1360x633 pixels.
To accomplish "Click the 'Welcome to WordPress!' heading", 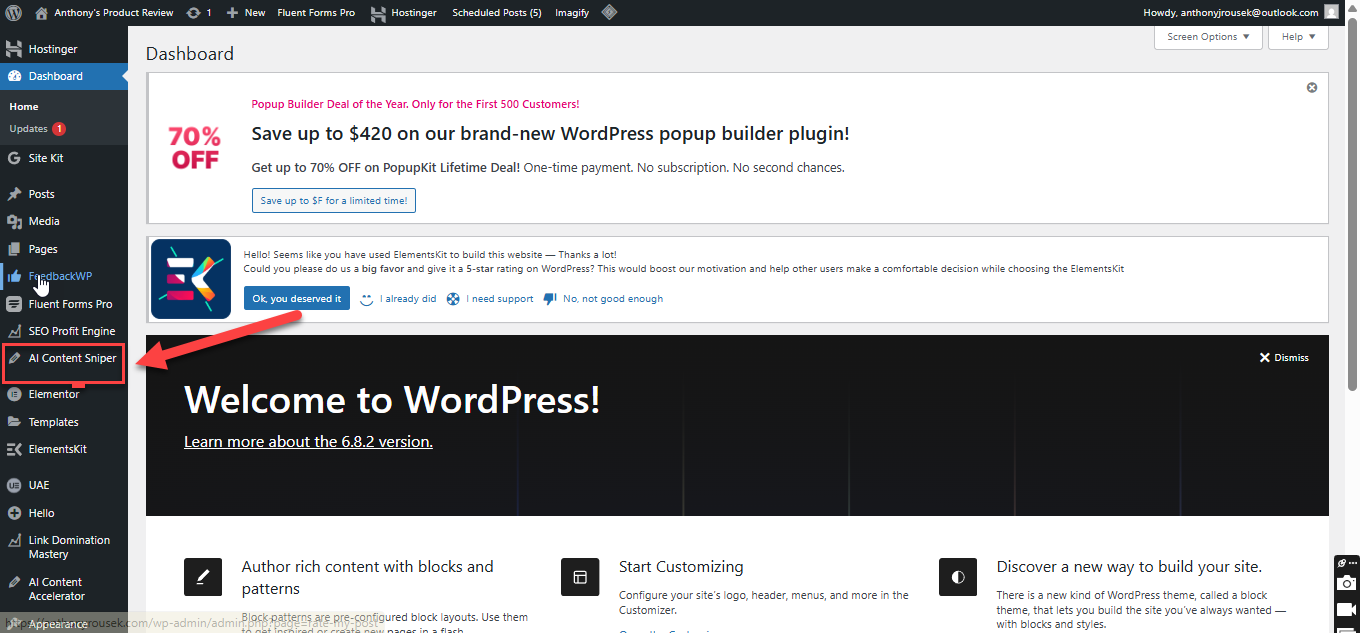I will (x=392, y=400).
